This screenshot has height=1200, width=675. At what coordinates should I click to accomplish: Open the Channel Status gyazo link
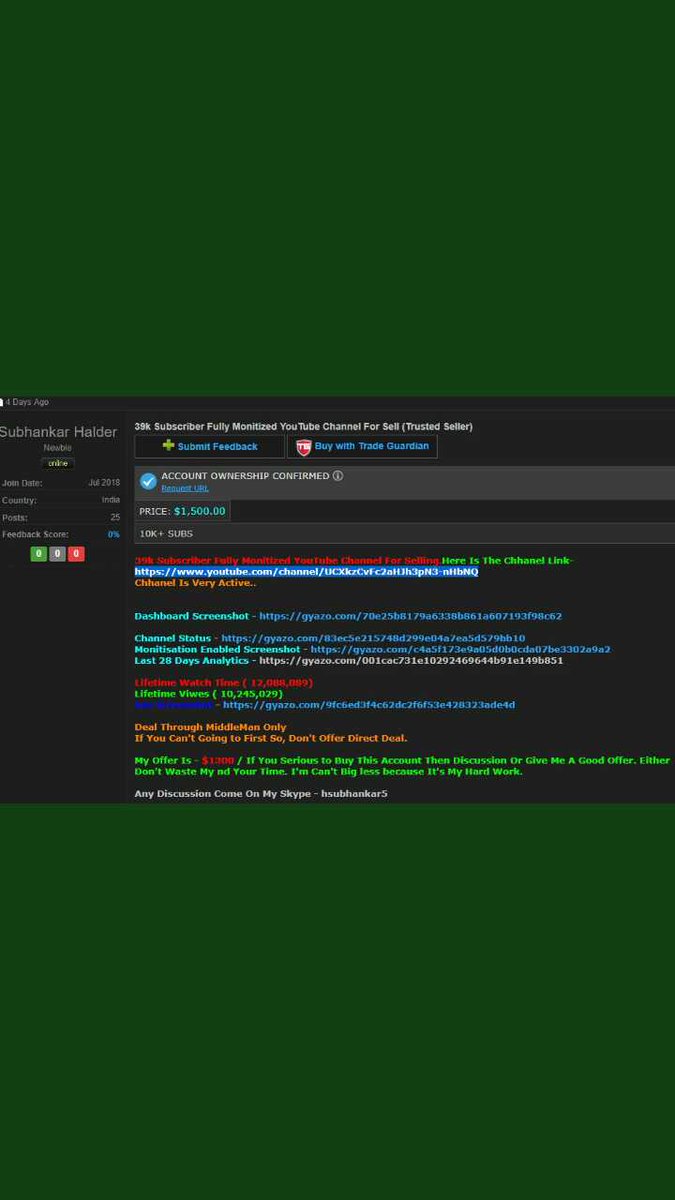point(373,638)
